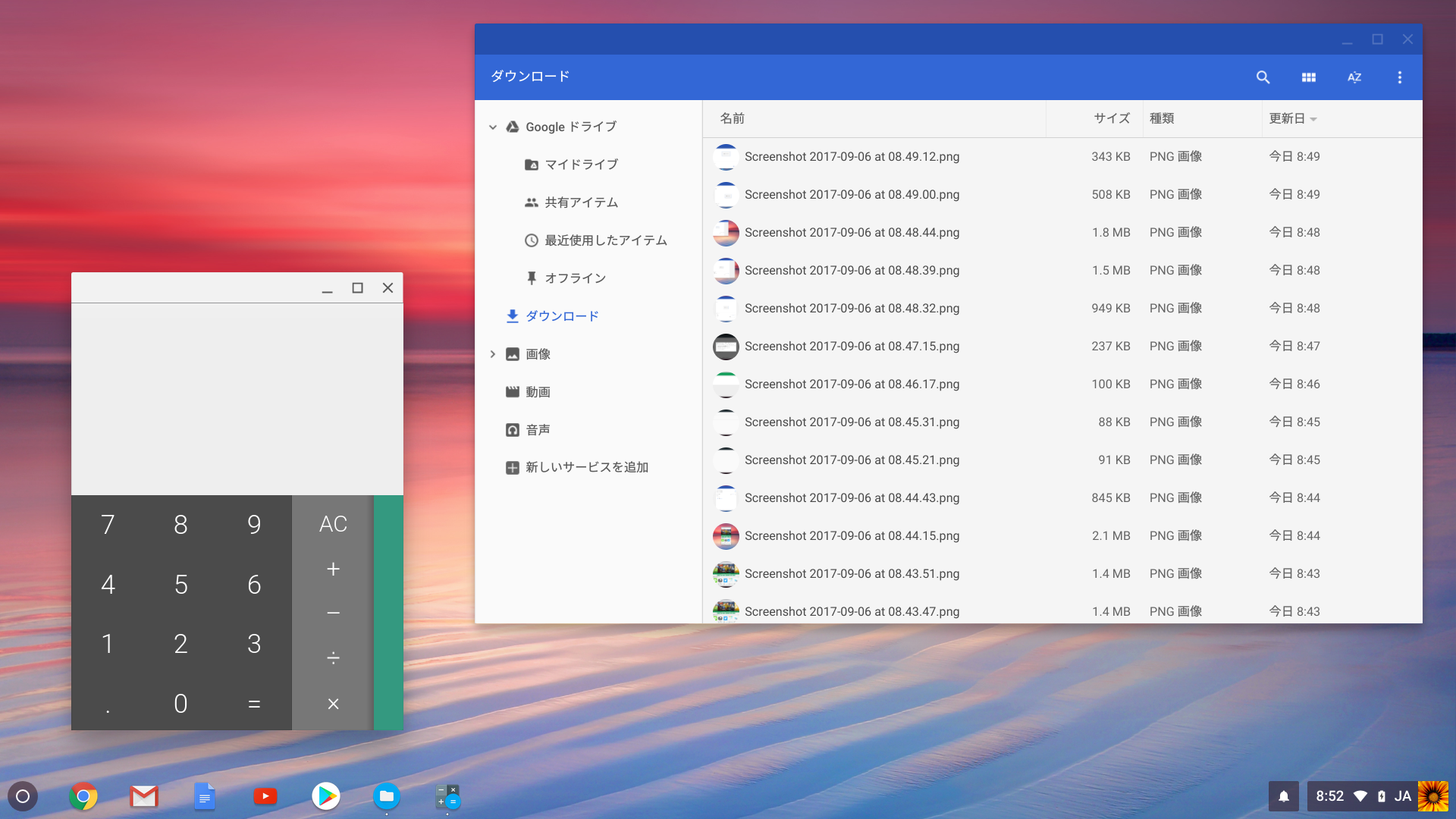
Task: Open the Play Store from the shelf
Action: 326,796
